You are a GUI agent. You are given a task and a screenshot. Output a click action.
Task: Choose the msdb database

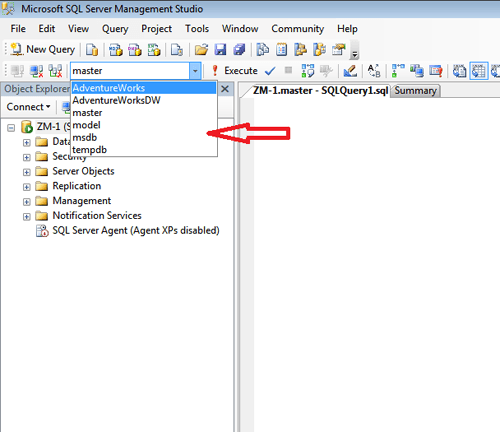point(144,137)
